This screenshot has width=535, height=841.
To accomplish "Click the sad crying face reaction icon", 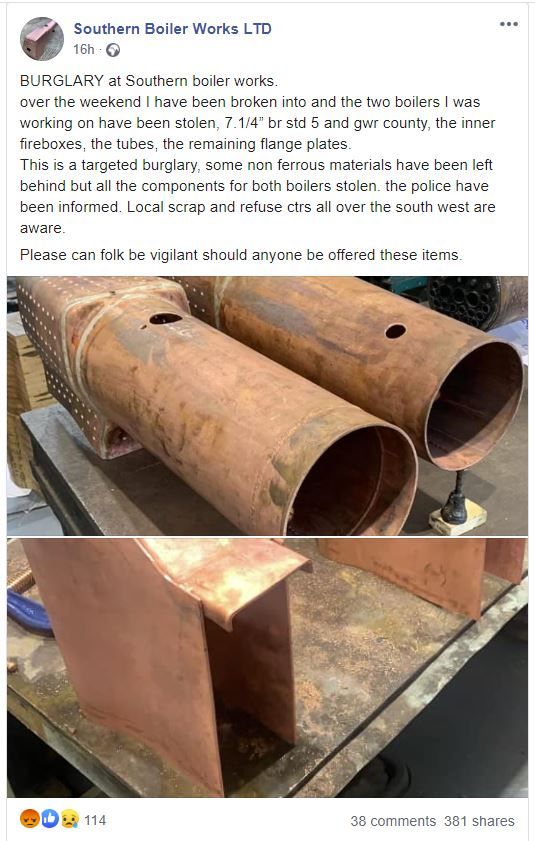I will 69,818.
